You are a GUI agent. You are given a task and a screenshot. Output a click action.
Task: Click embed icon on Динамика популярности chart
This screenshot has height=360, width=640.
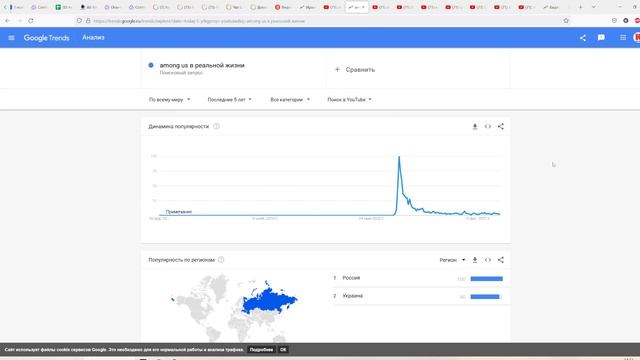(488, 127)
